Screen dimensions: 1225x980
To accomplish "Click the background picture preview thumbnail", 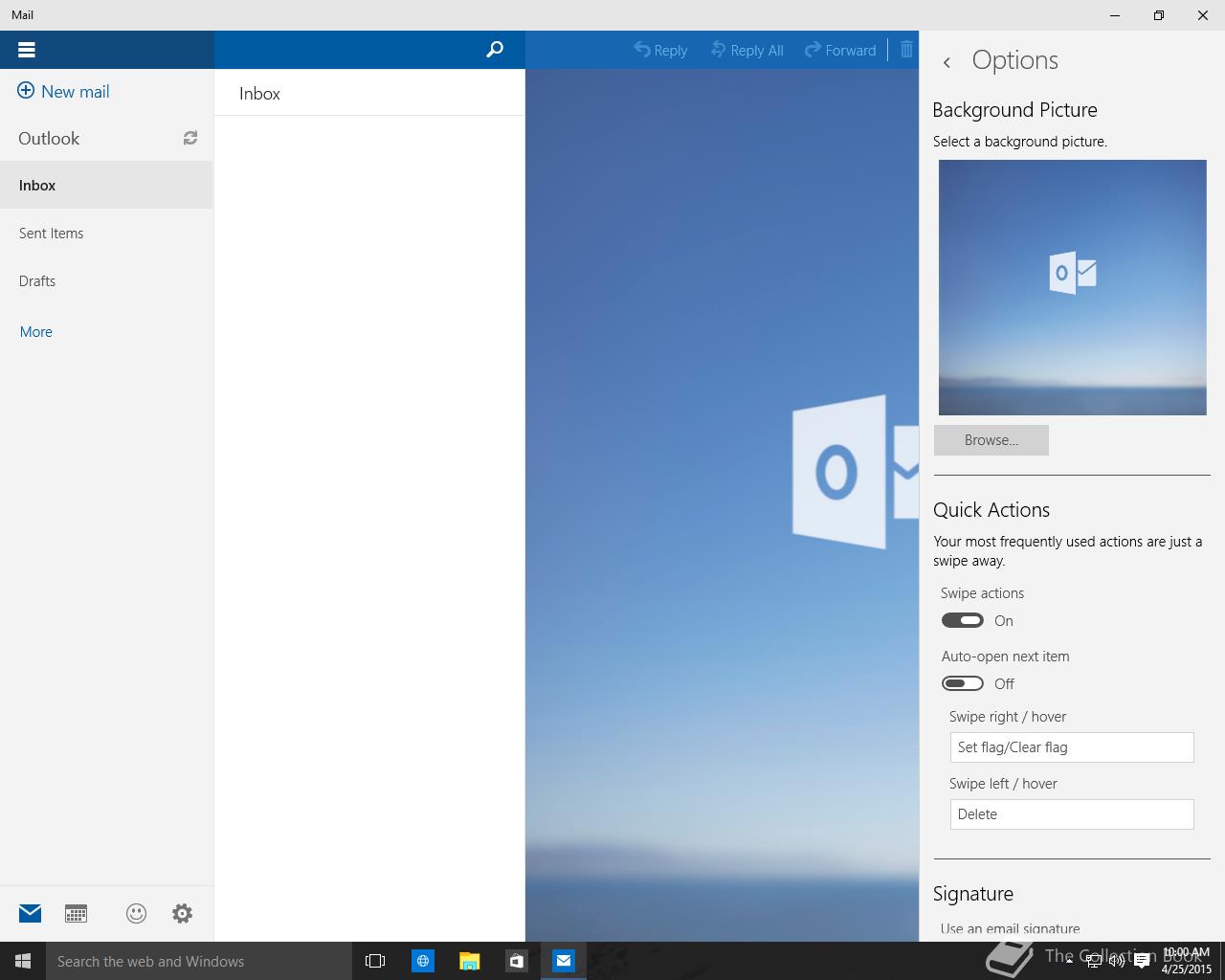I will click(1072, 287).
